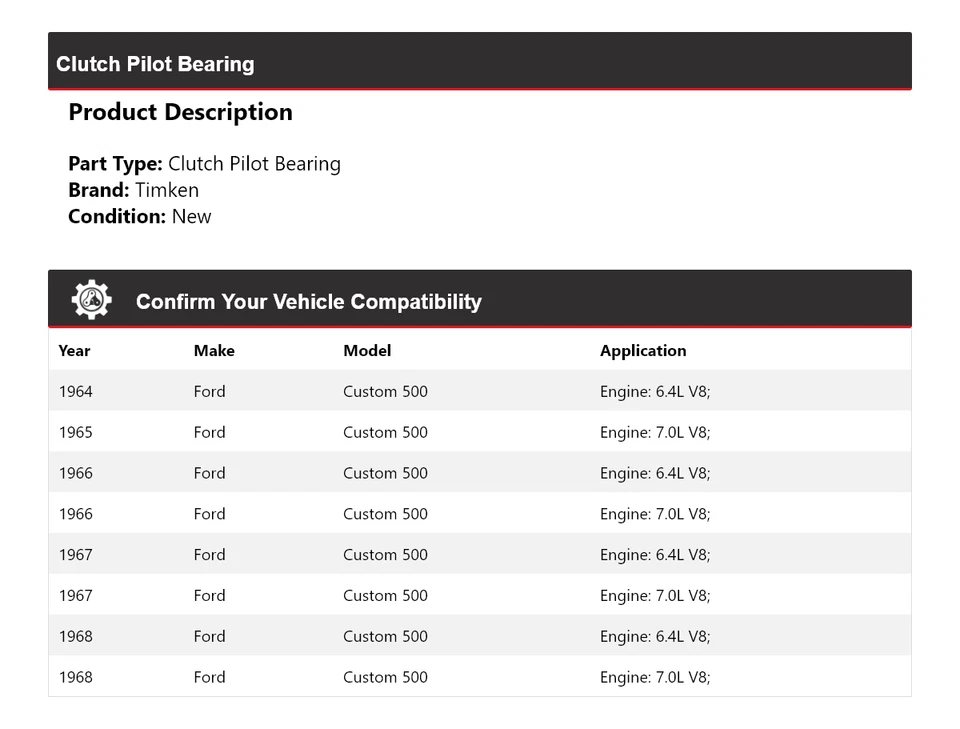
Task: Click the Condition: New text line
Action: pos(139,216)
